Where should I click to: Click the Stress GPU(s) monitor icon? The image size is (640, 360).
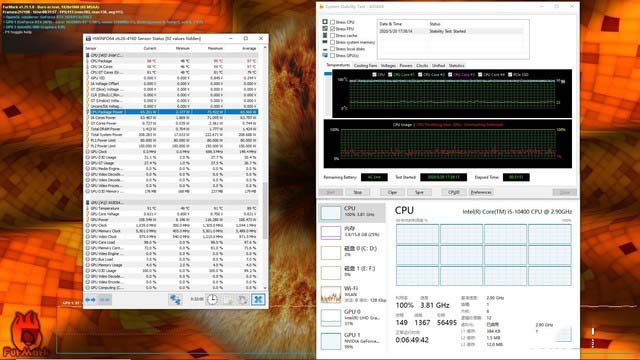point(325,55)
